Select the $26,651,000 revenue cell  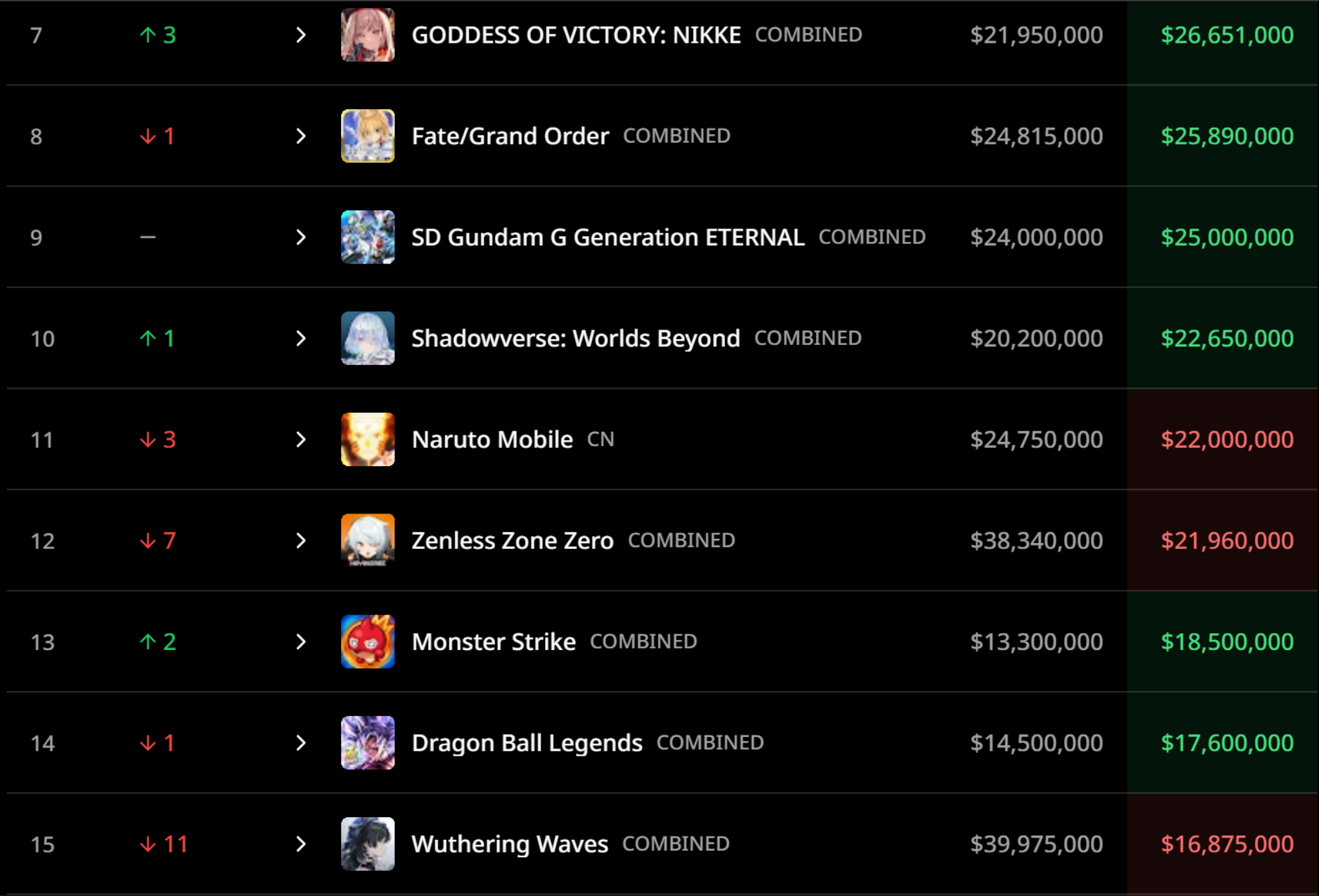point(1227,35)
